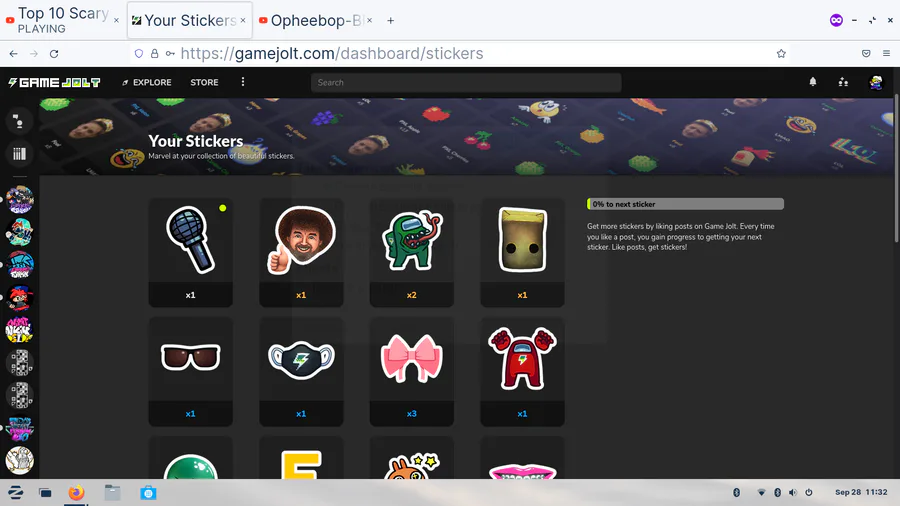
Task: Open the sidebar chat icon
Action: [x=19, y=121]
